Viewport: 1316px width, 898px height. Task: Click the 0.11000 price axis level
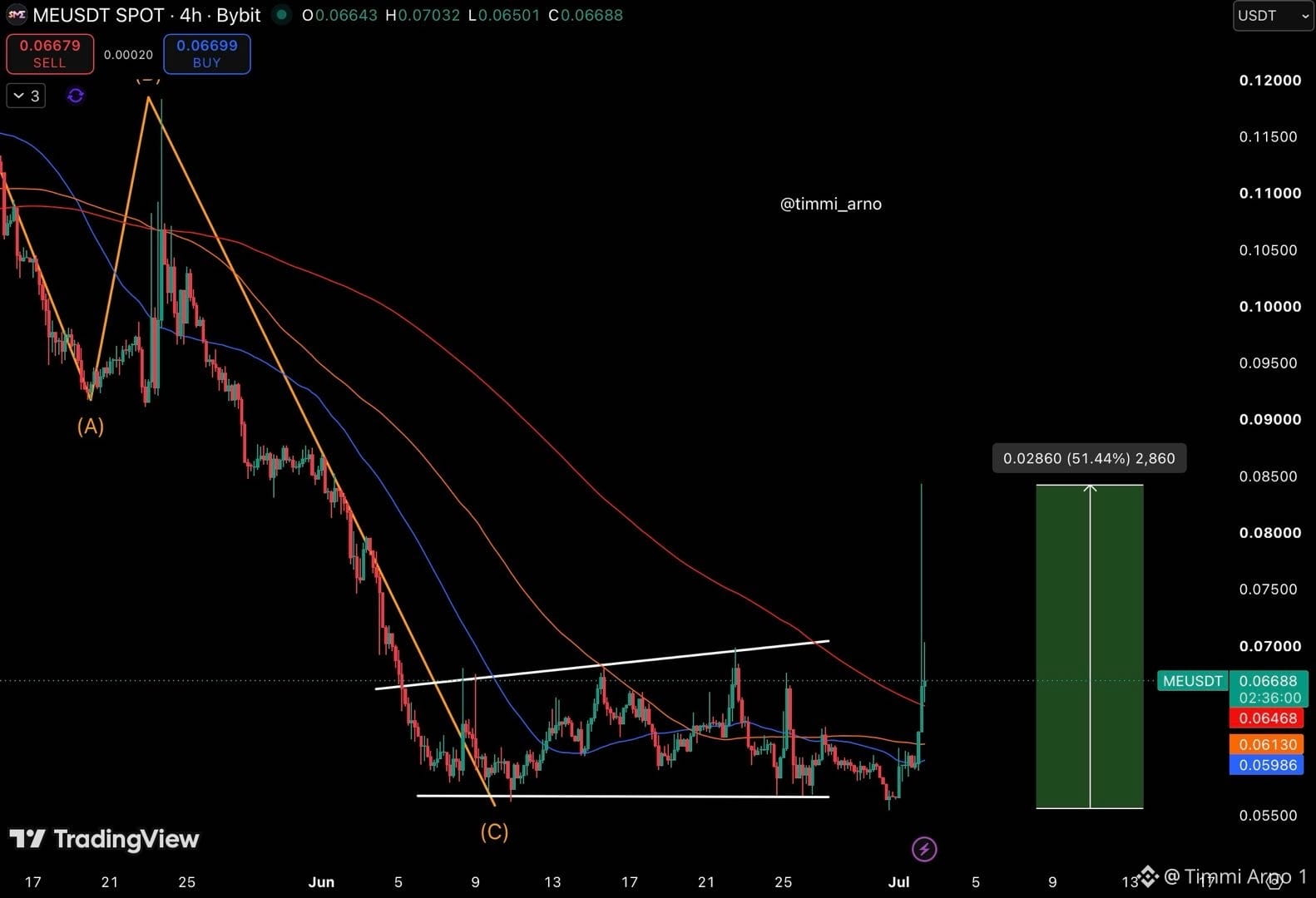1270,193
